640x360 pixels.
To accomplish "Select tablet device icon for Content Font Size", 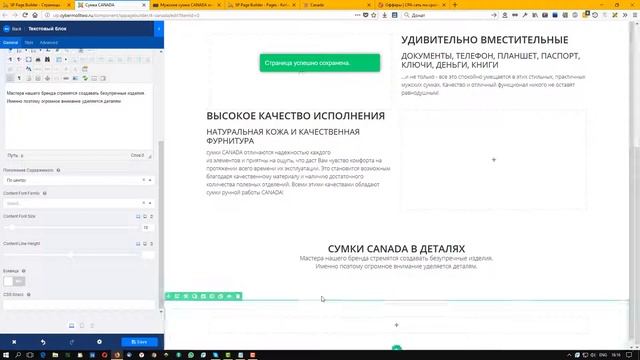I will [x=145, y=216].
